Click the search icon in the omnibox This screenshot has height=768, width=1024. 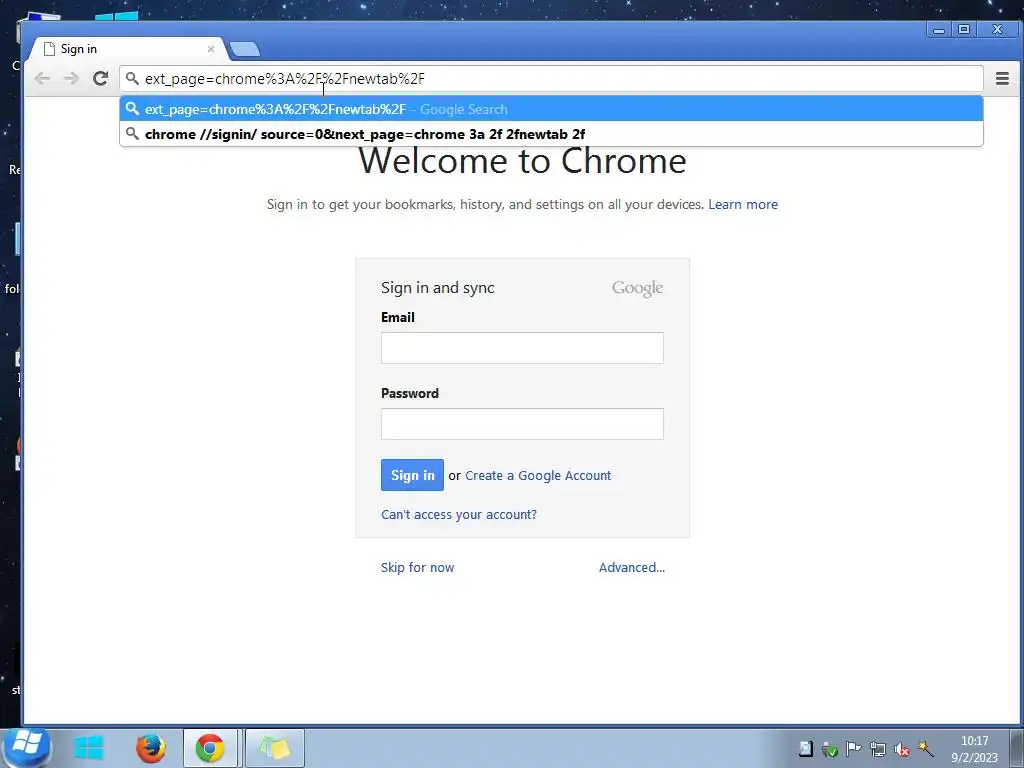pyautogui.click(x=132, y=79)
